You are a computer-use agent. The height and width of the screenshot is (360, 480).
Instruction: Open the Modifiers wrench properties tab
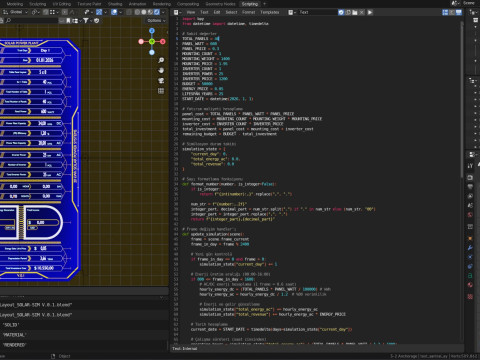coord(470,248)
